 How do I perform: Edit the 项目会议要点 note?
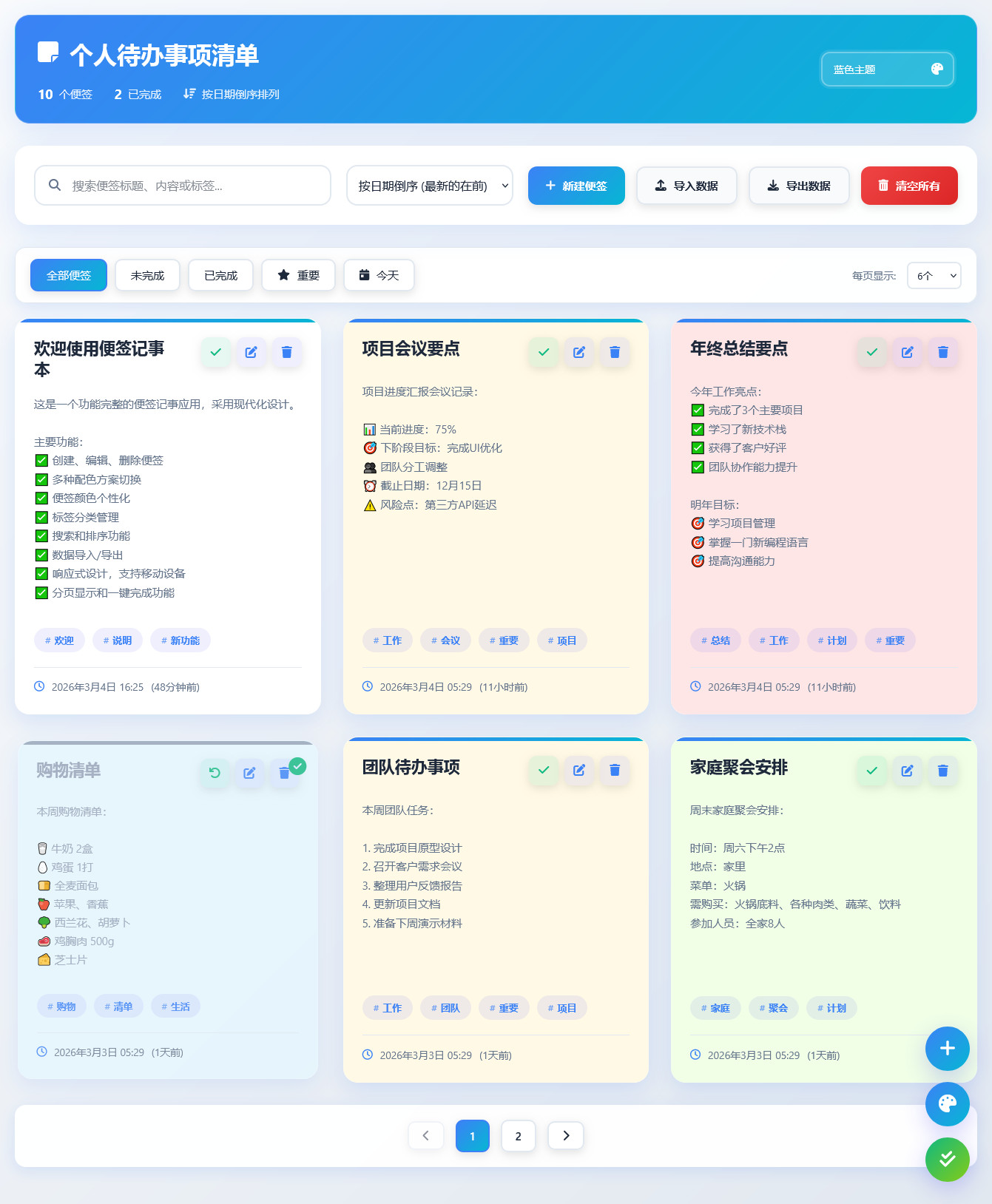click(578, 352)
